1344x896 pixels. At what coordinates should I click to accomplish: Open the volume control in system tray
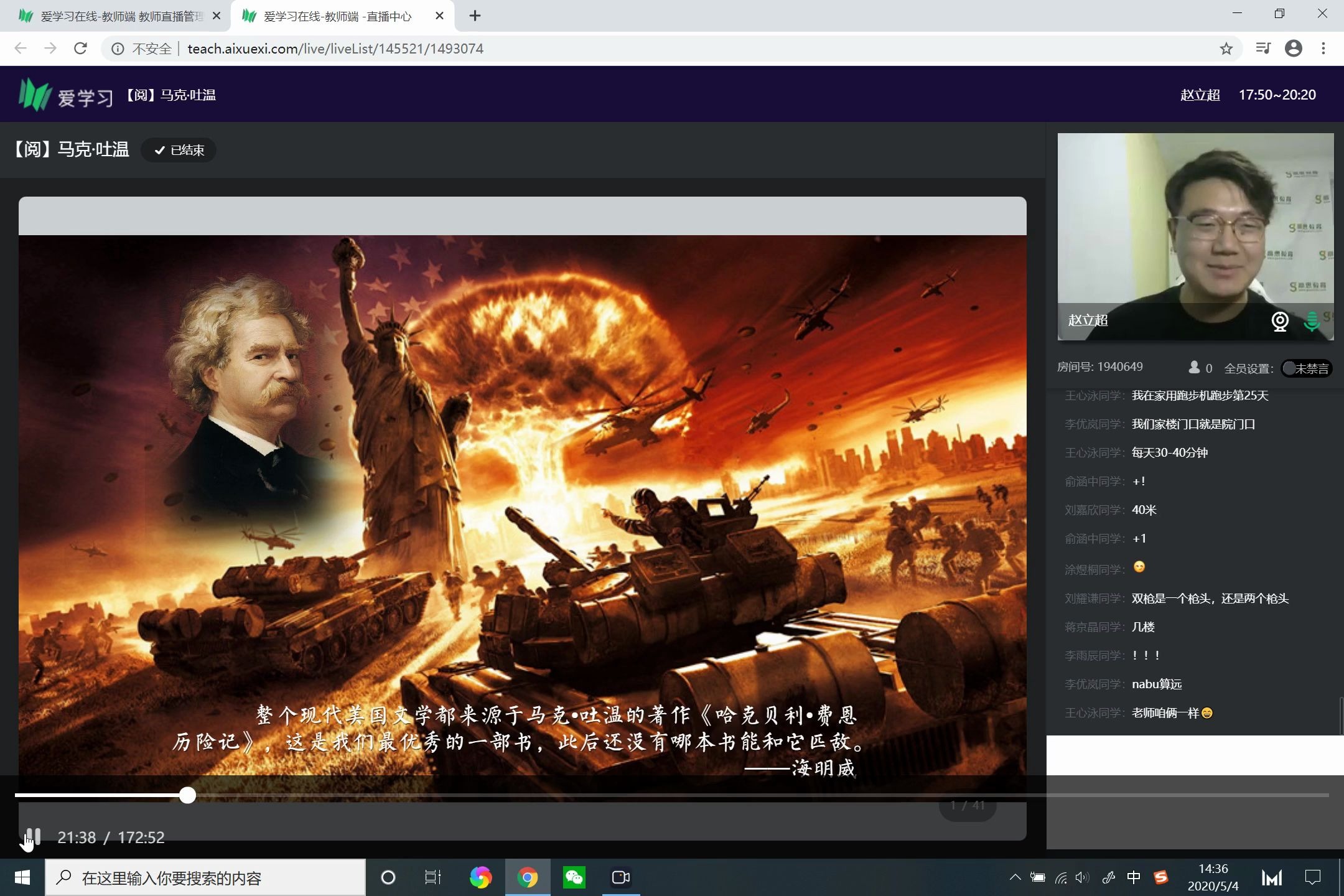click(x=1083, y=877)
